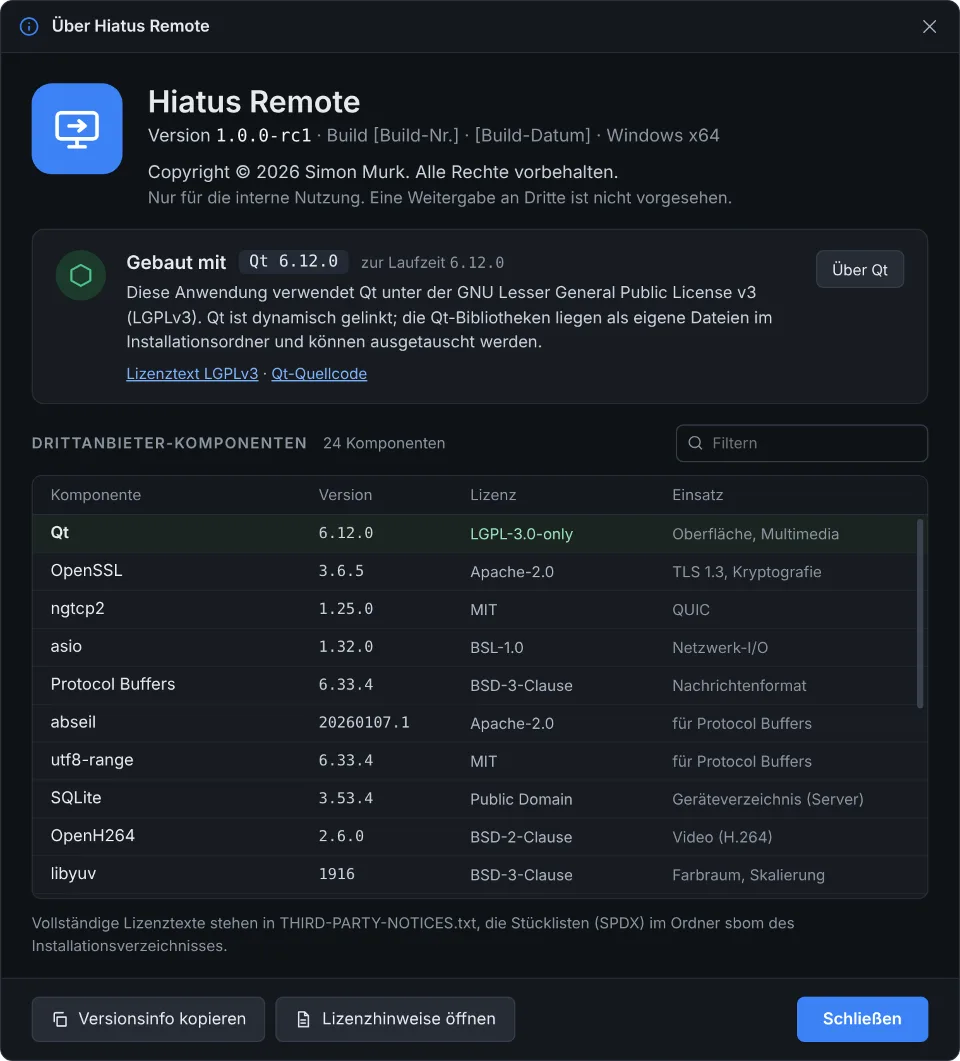
Task: Click the Schließen button
Action: (862, 1019)
